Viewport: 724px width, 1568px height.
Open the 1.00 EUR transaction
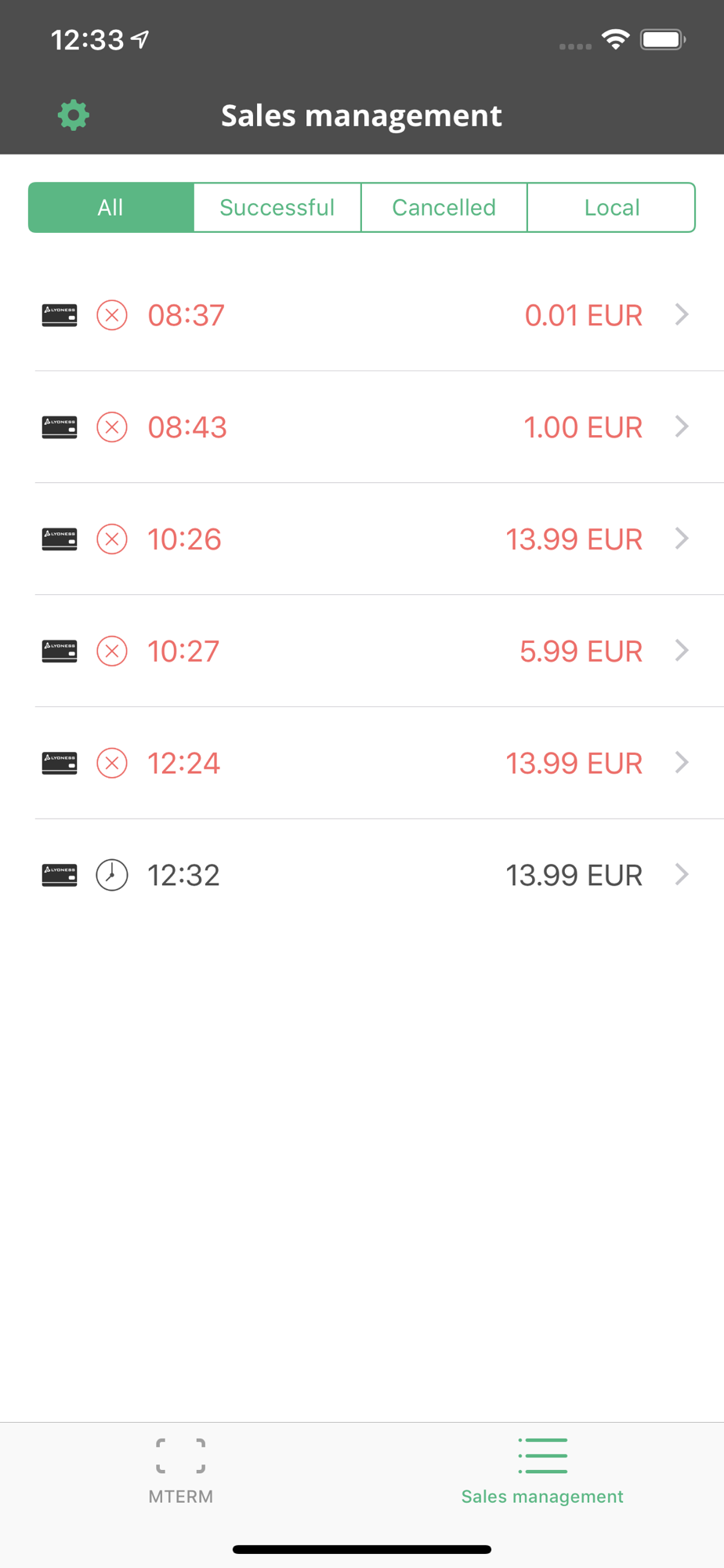pyautogui.click(x=582, y=427)
